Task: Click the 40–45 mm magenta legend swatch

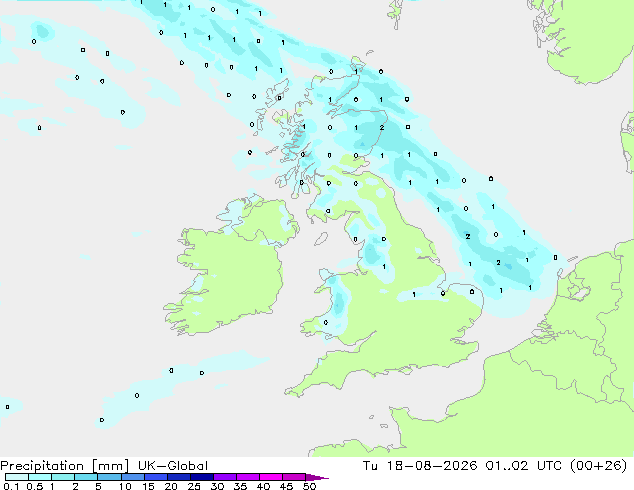Action: pos(271,477)
